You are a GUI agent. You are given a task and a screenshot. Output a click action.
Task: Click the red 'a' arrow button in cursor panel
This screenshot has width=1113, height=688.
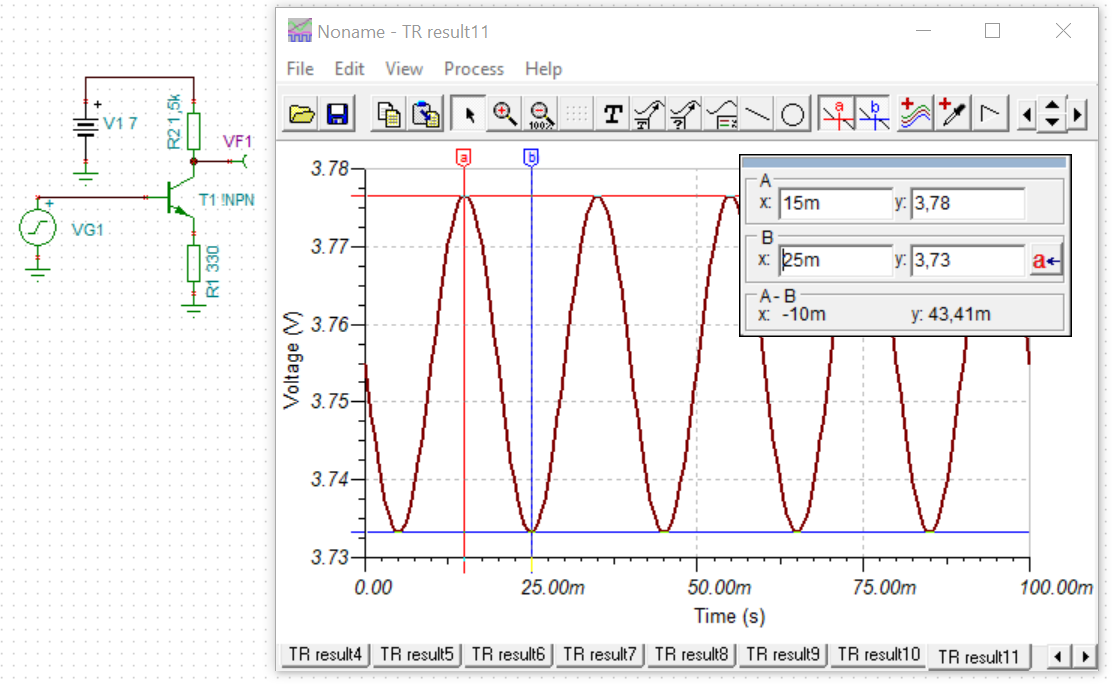coord(1046,261)
